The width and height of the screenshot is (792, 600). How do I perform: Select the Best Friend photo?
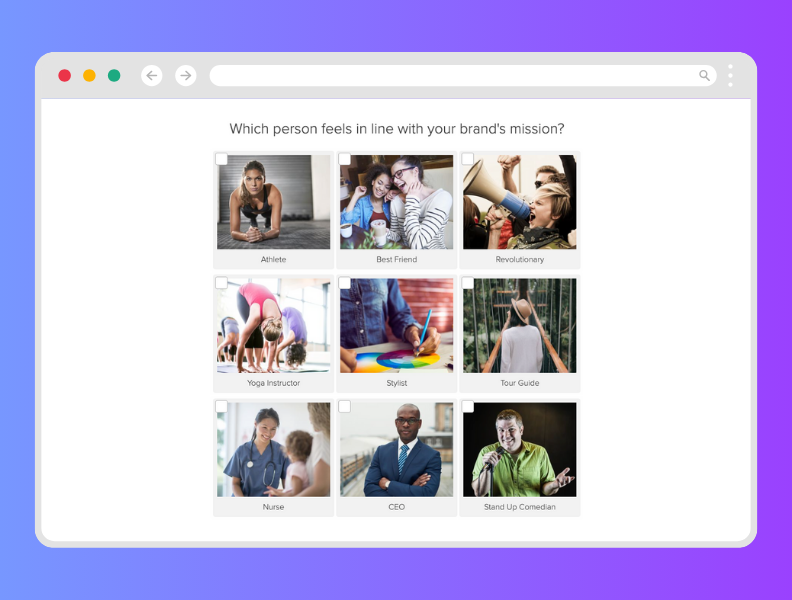click(397, 202)
